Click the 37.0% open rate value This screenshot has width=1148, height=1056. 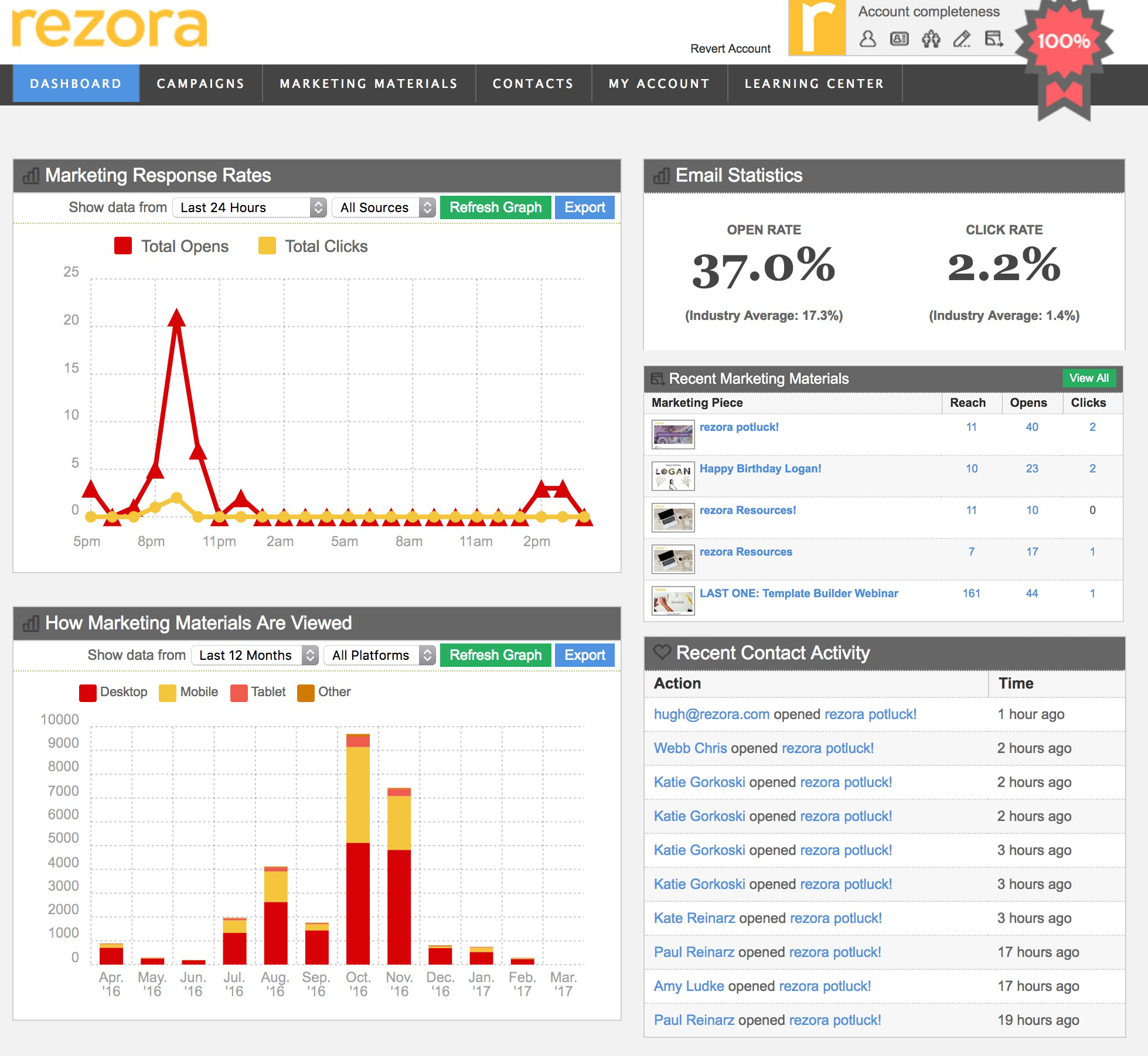[764, 267]
